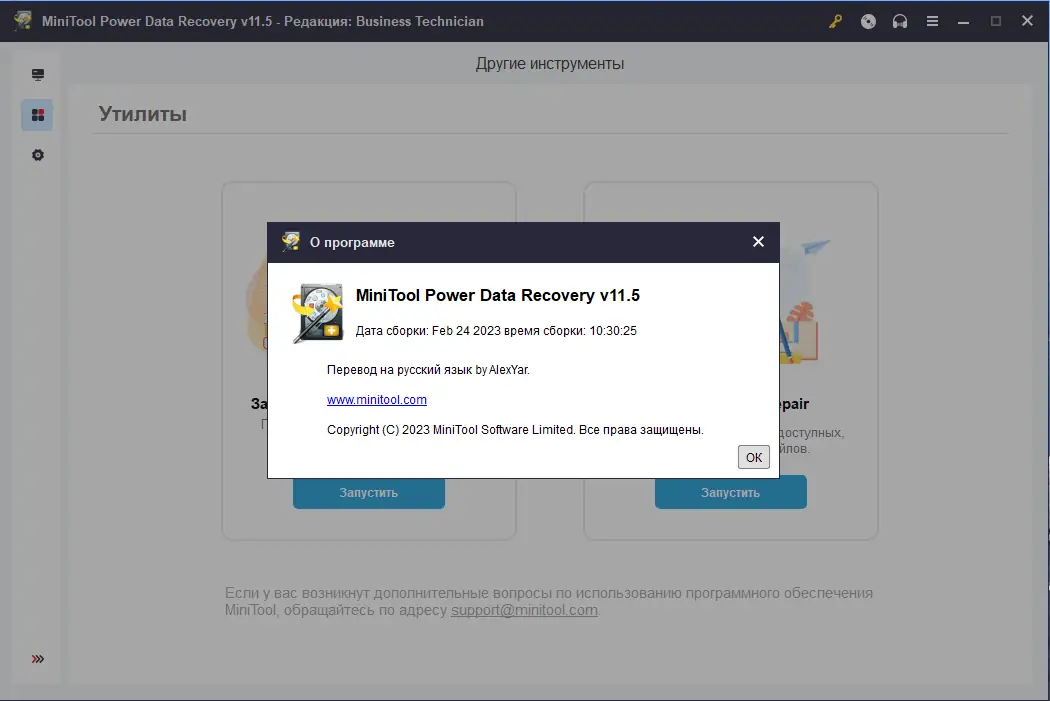1050x701 pixels.
Task: Click the MiniTool logo in the title bar
Action: tap(21, 20)
